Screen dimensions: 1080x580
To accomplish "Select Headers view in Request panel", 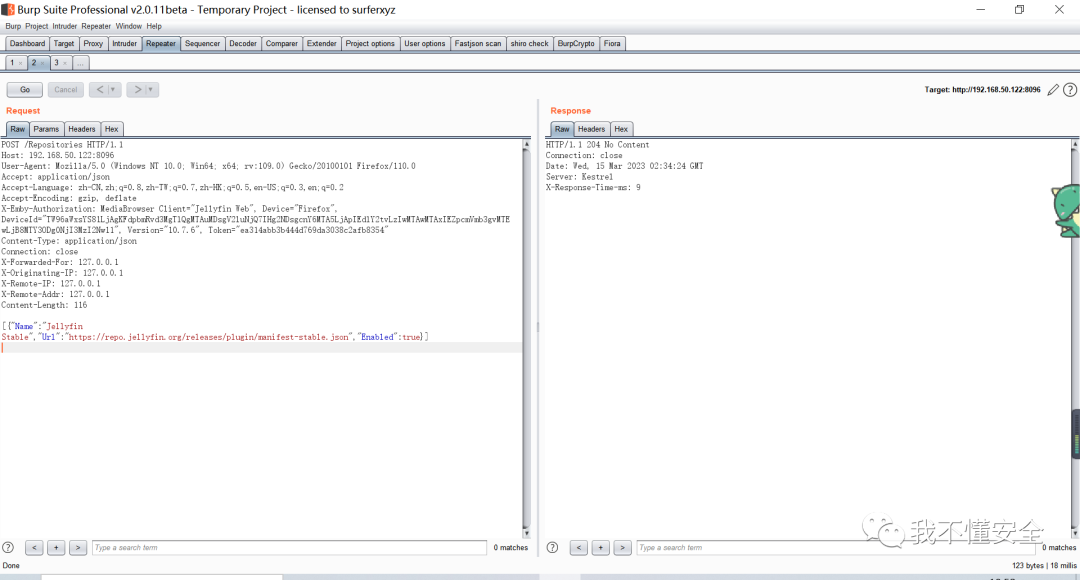I will click(81, 129).
